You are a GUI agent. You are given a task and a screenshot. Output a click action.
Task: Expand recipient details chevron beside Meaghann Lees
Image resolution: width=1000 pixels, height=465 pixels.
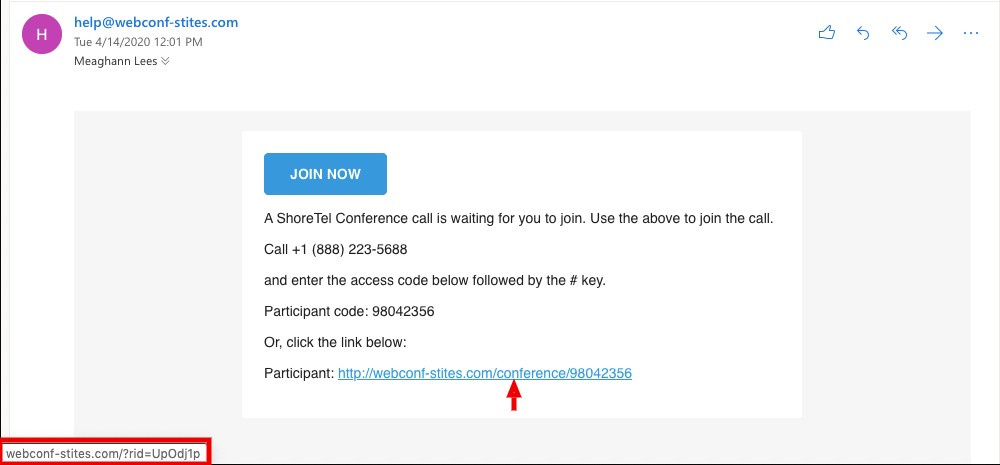pyautogui.click(x=165, y=61)
